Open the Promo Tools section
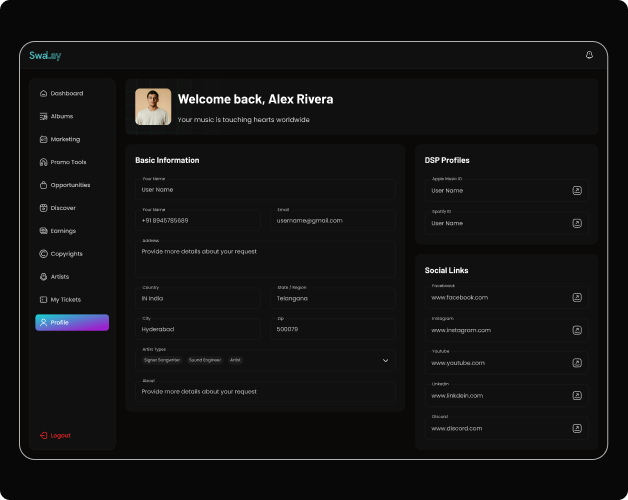The height and width of the screenshot is (500, 628). pos(68,162)
